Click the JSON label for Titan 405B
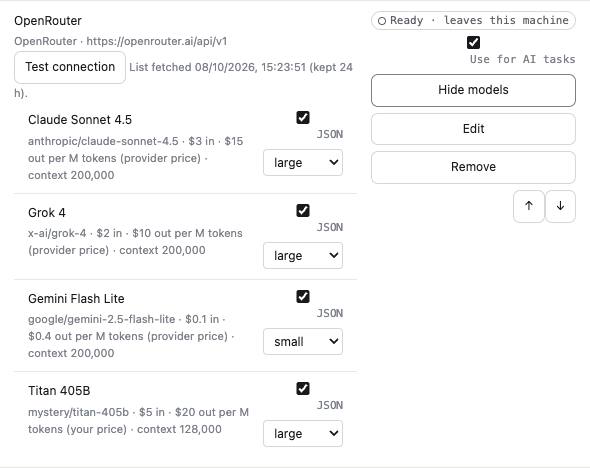590x468 pixels. coord(330,405)
